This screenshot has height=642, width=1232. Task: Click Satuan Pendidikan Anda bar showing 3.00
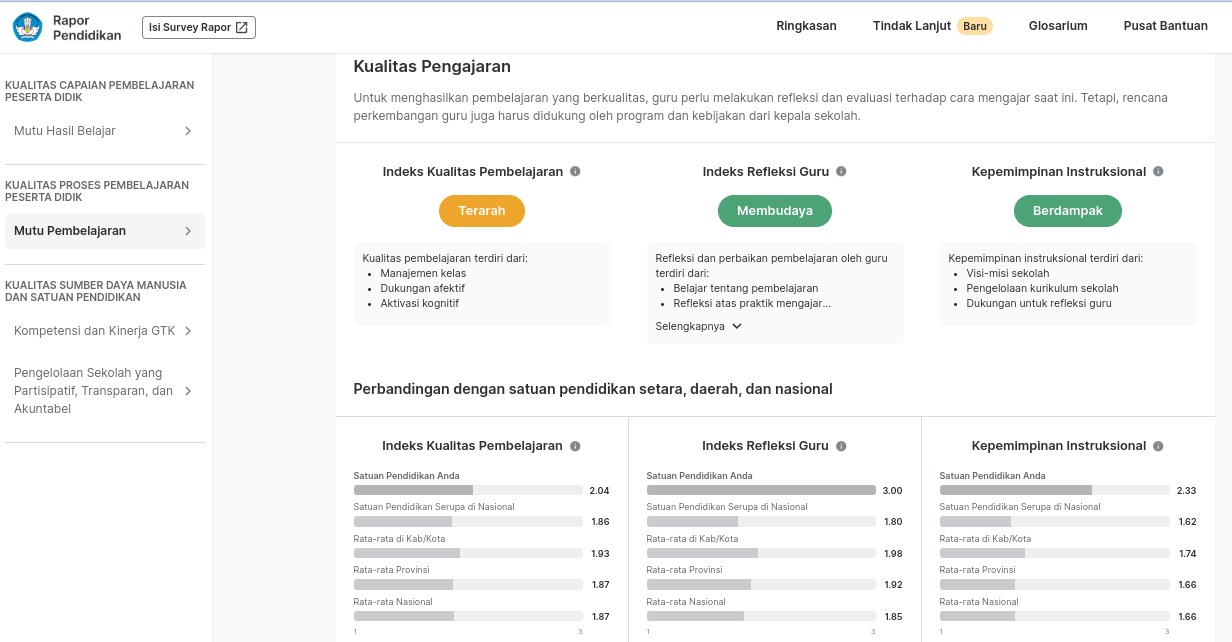click(x=761, y=490)
